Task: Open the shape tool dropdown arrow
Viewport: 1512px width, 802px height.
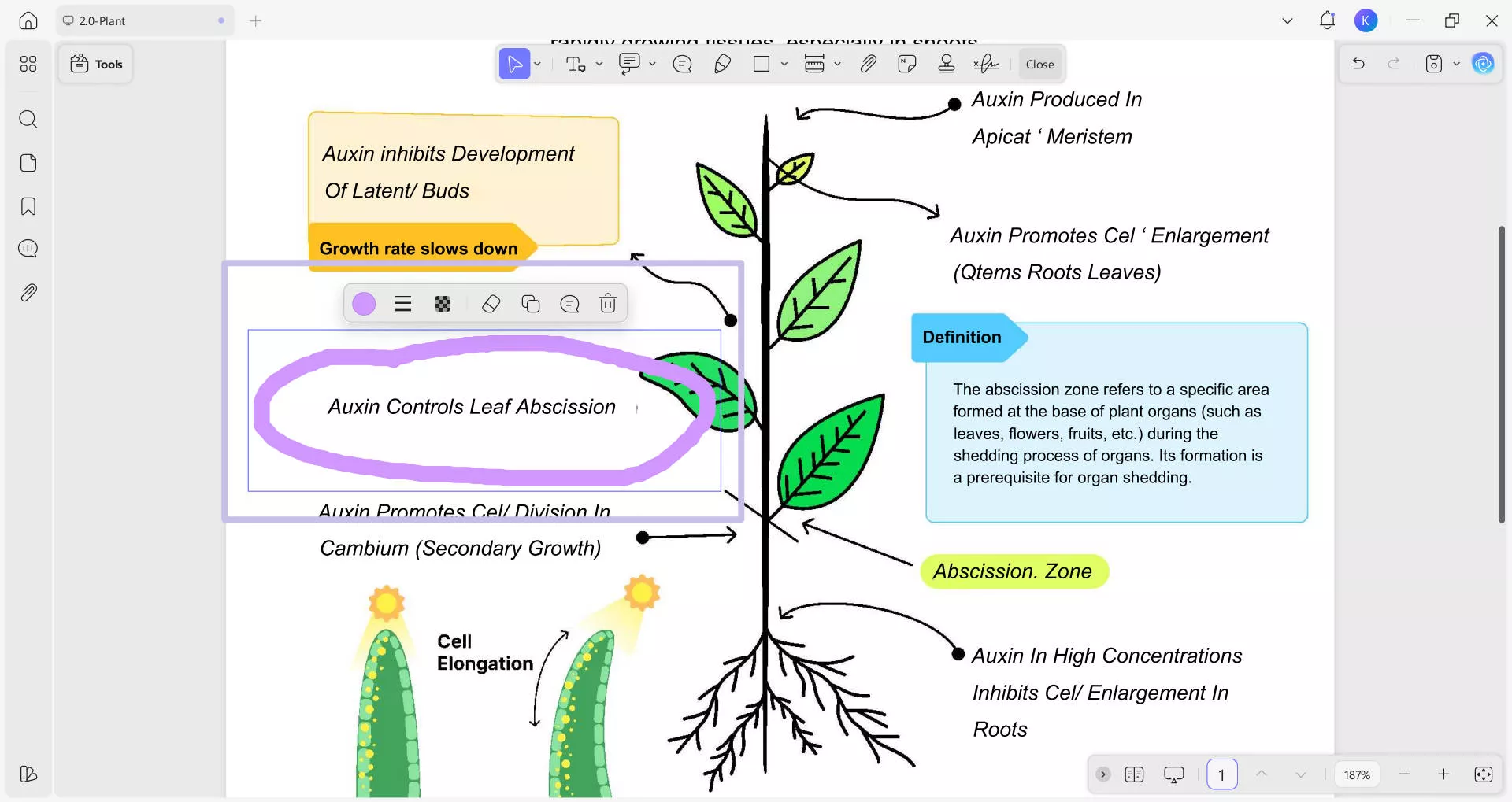Action: coord(784,64)
